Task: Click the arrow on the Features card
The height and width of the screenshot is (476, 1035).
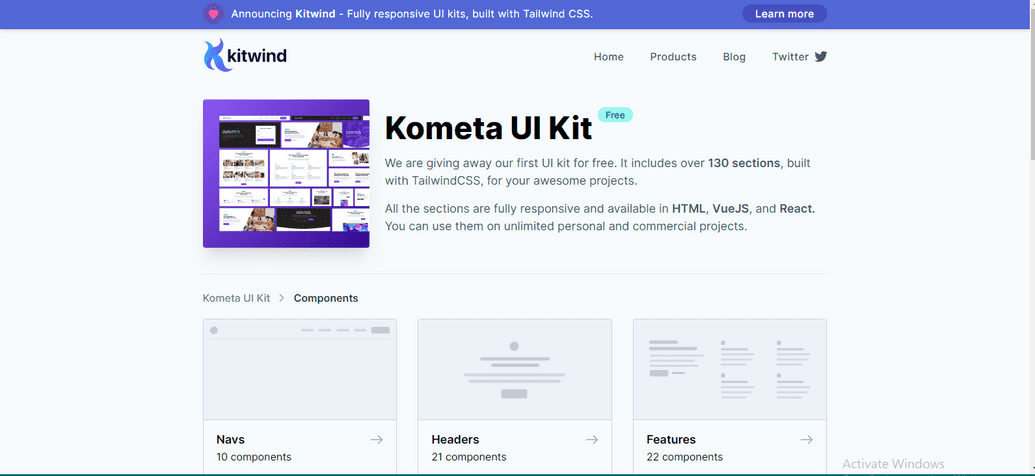Action: pos(807,440)
